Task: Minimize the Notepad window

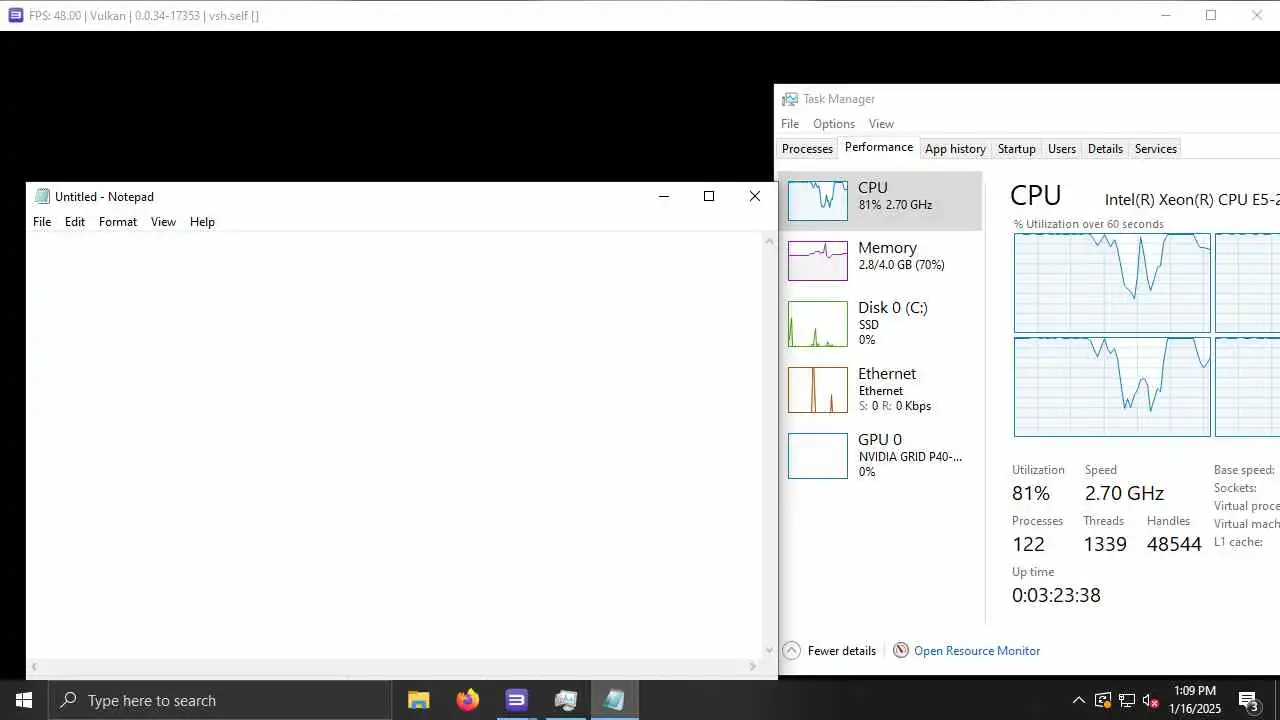Action: click(x=663, y=196)
